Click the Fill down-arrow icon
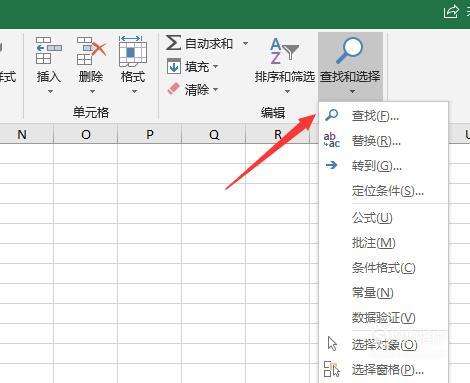 coord(174,66)
